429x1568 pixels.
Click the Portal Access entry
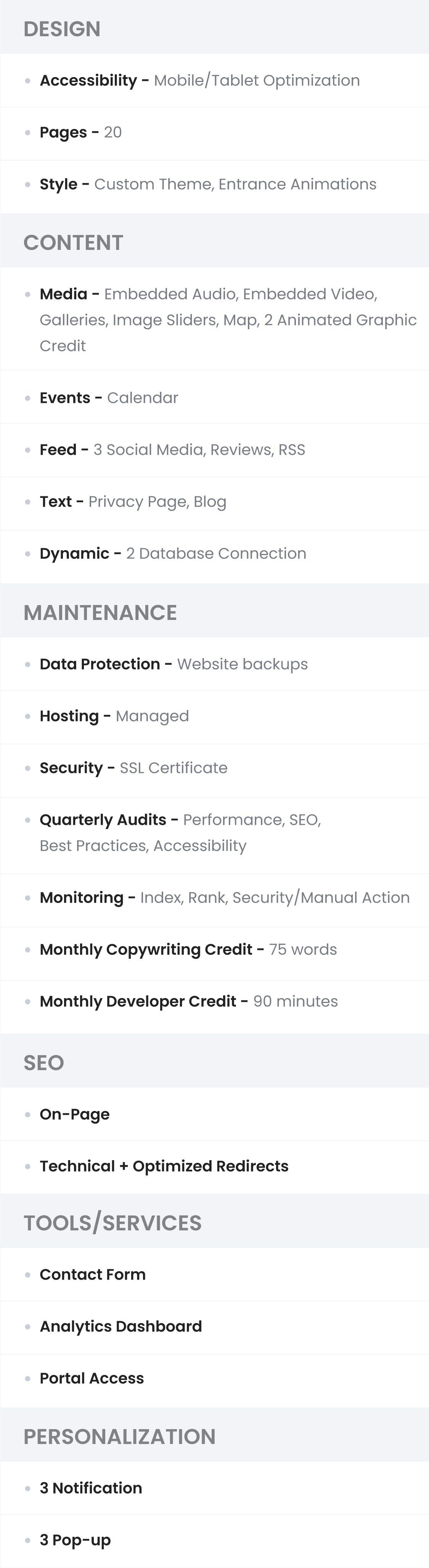(x=92, y=1378)
